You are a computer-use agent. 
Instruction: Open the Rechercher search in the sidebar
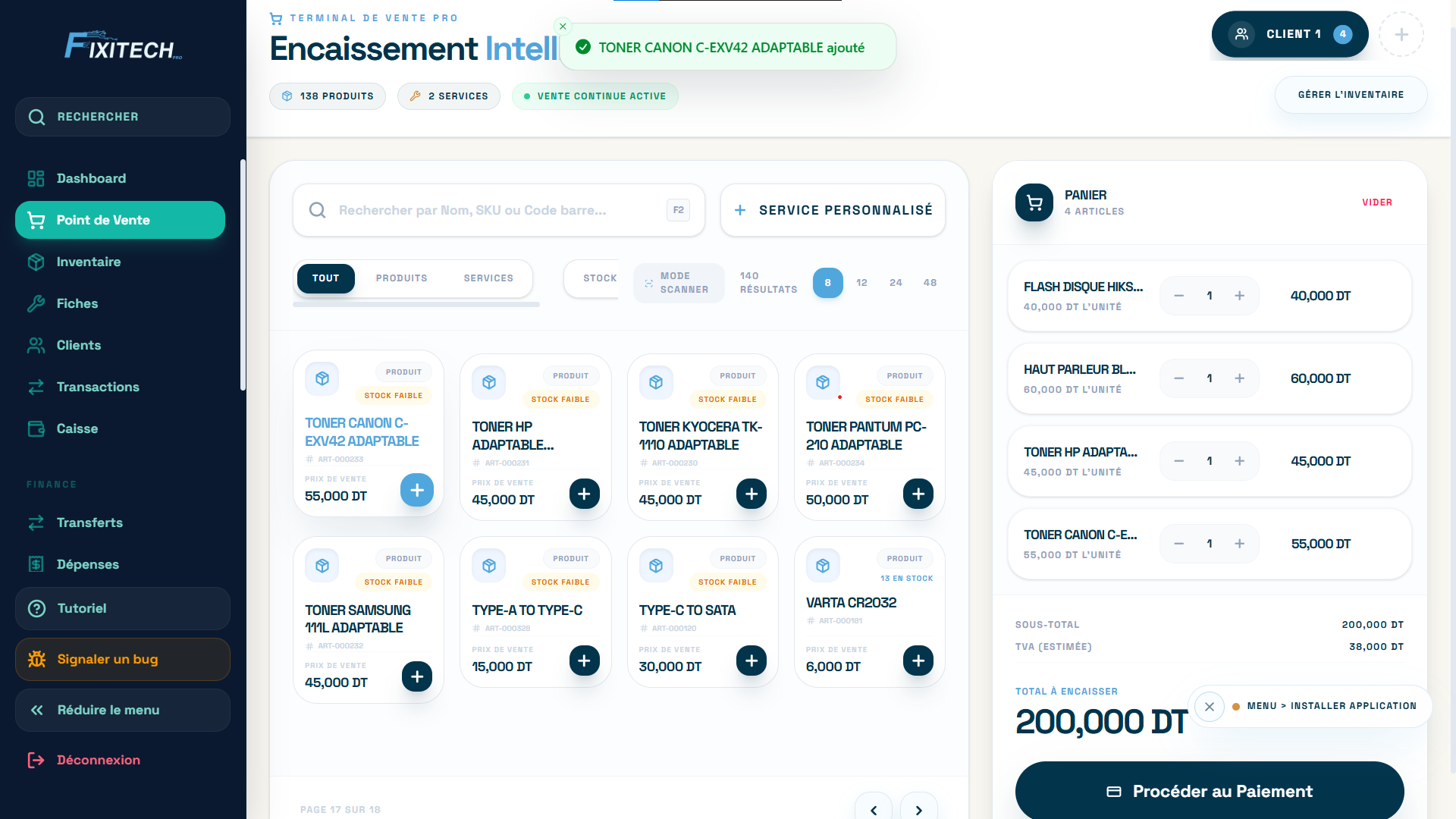[x=122, y=117]
